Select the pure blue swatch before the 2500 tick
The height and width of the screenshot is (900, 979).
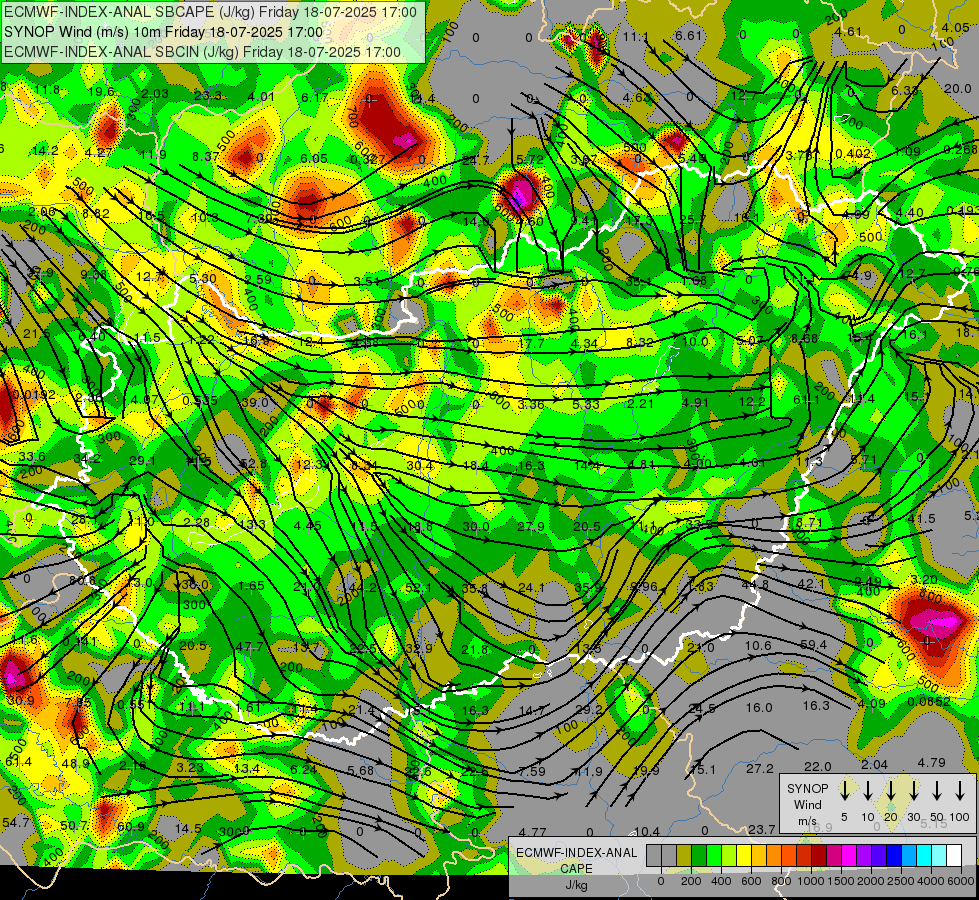(x=893, y=855)
